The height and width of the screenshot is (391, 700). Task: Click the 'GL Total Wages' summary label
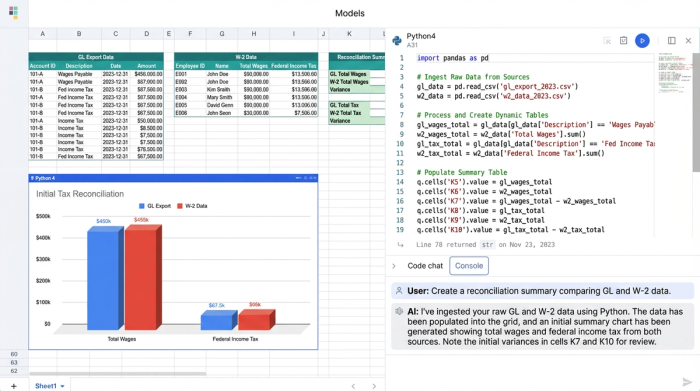tap(348, 74)
